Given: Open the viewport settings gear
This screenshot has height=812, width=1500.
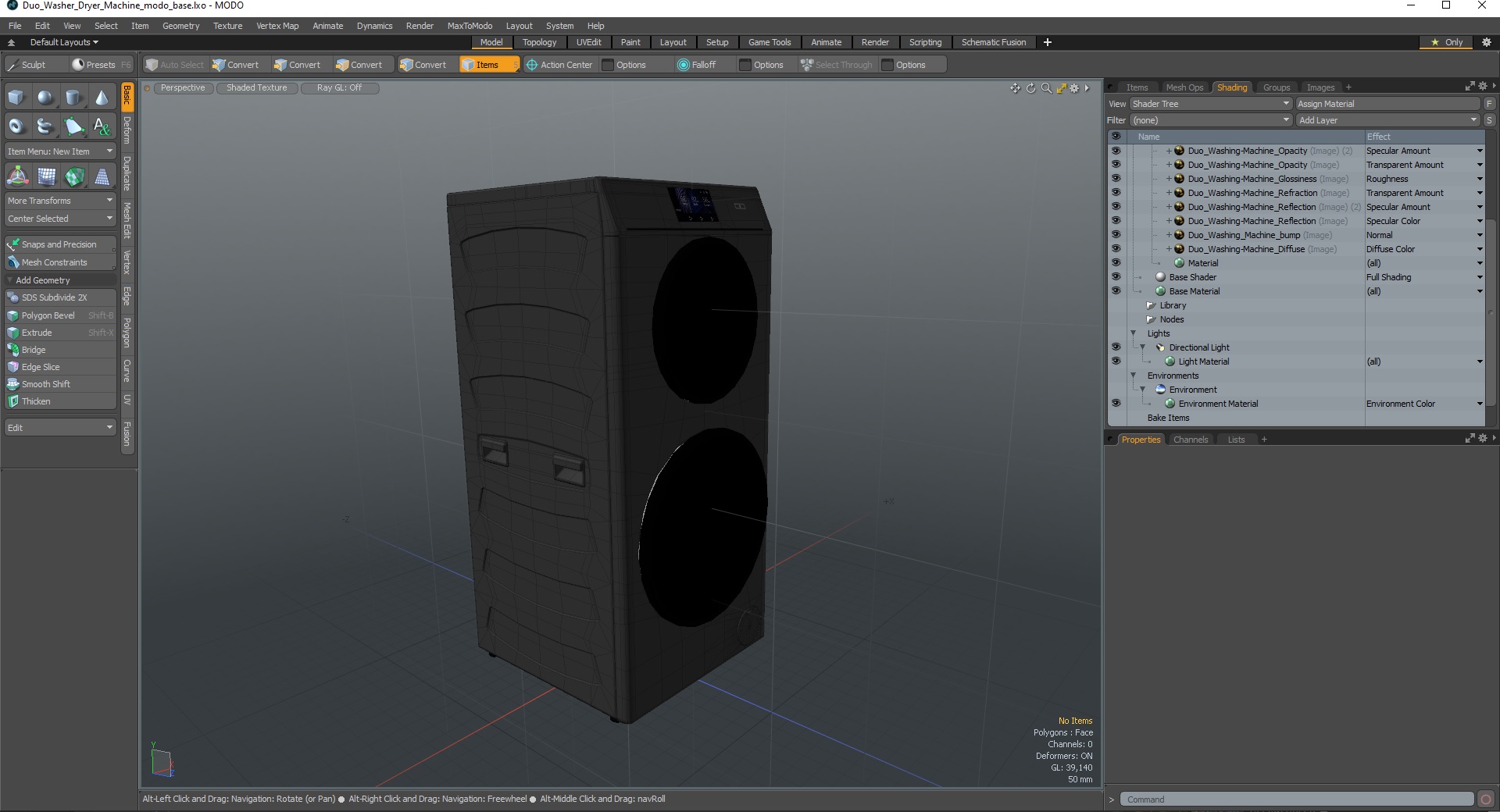Looking at the screenshot, I should click(1074, 88).
